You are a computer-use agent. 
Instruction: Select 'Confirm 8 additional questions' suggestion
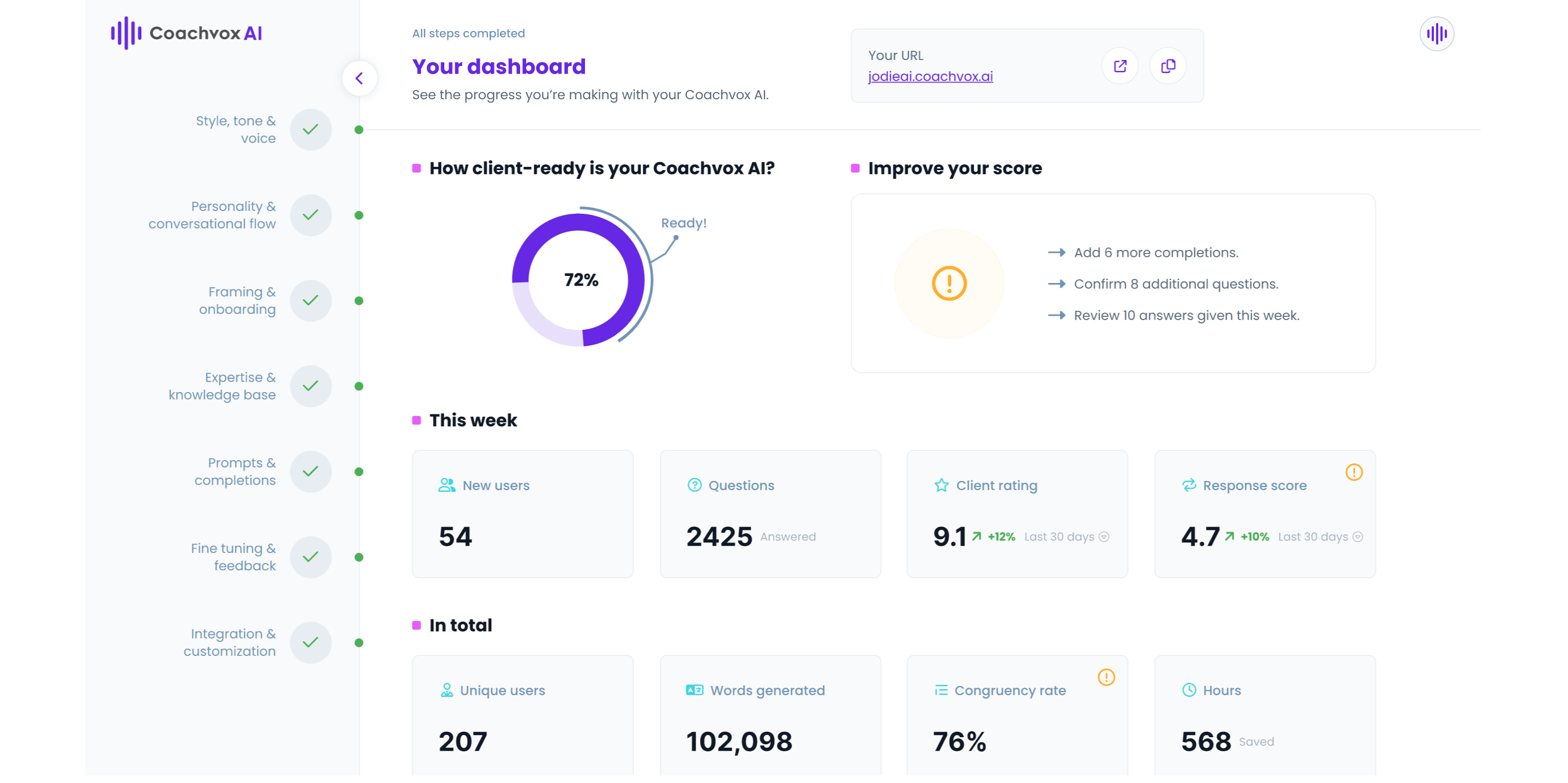(x=1176, y=284)
